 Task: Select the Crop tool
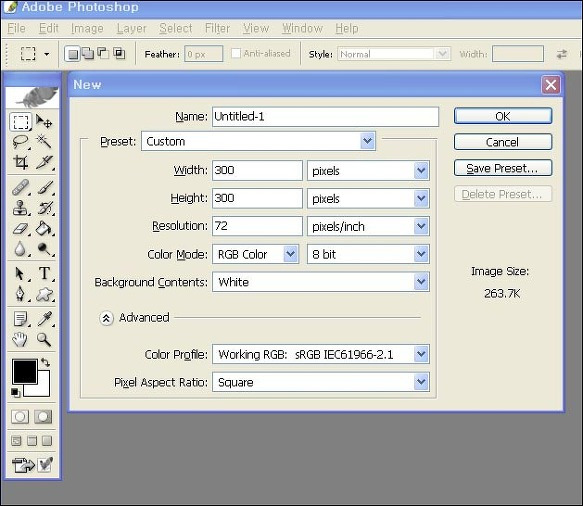20,162
